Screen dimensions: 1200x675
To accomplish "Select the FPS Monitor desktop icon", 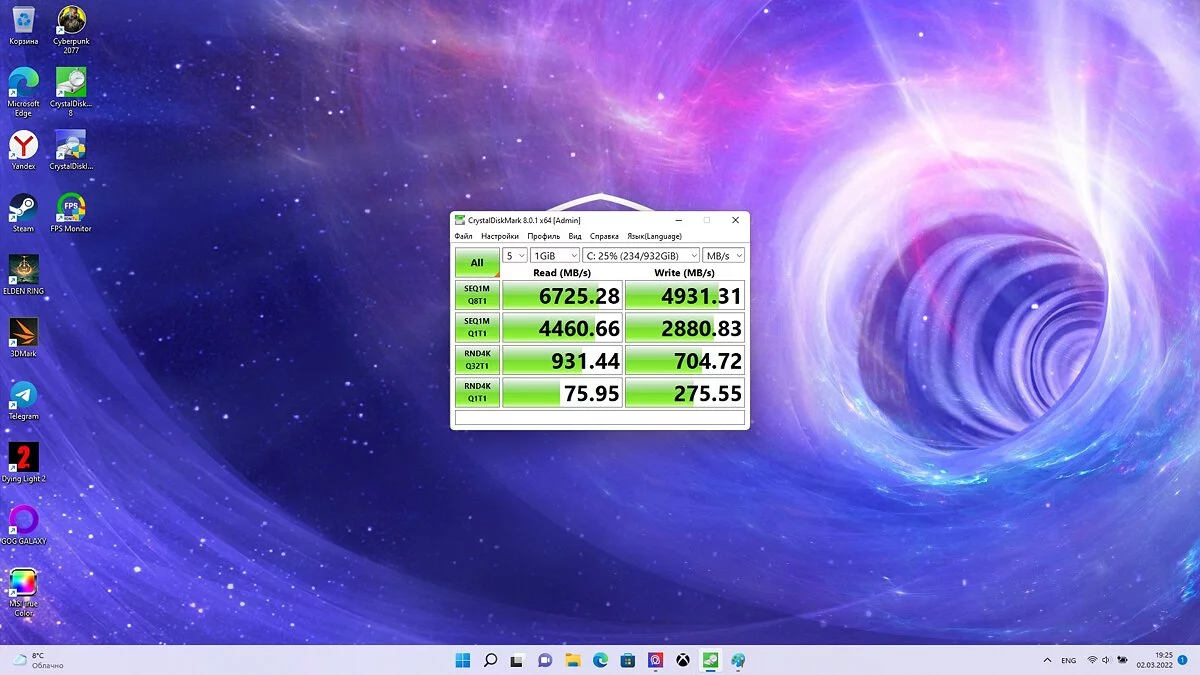I will tap(71, 208).
